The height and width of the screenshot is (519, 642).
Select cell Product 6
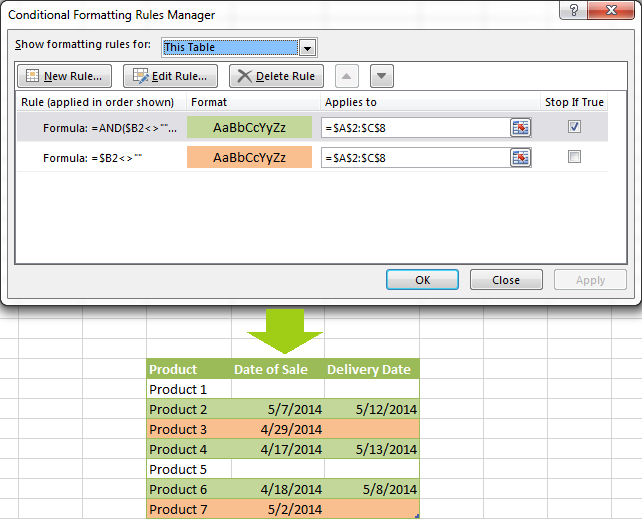point(189,490)
